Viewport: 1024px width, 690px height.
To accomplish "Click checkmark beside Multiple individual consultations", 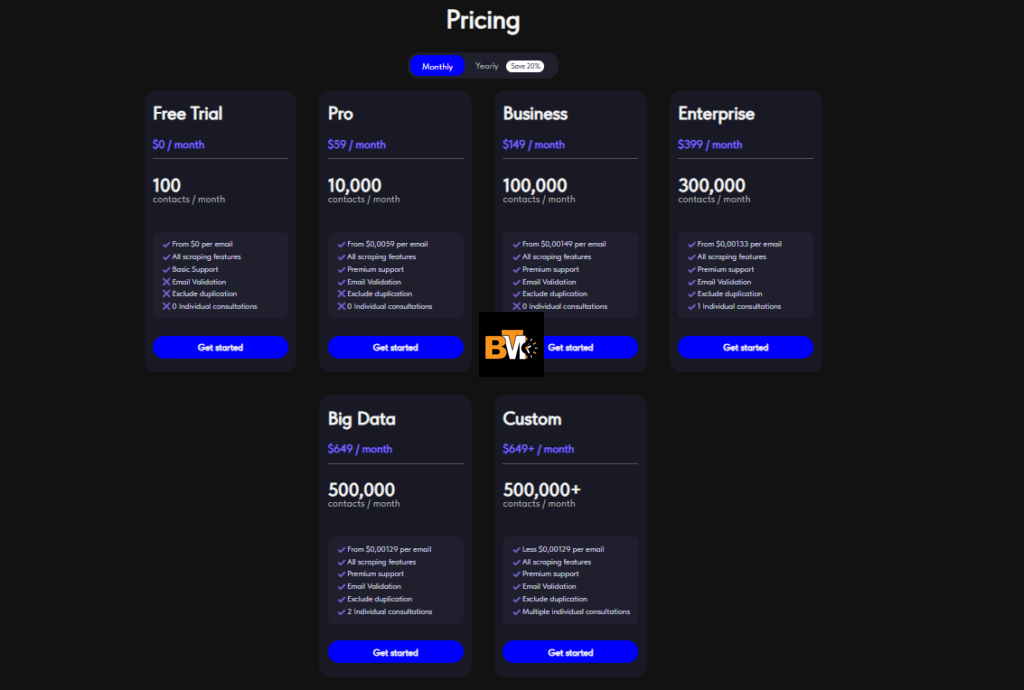I will [516, 612].
